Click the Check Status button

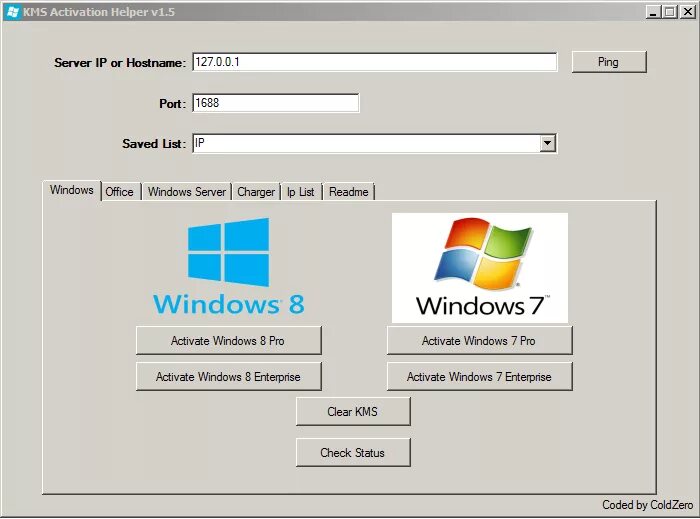pos(353,453)
